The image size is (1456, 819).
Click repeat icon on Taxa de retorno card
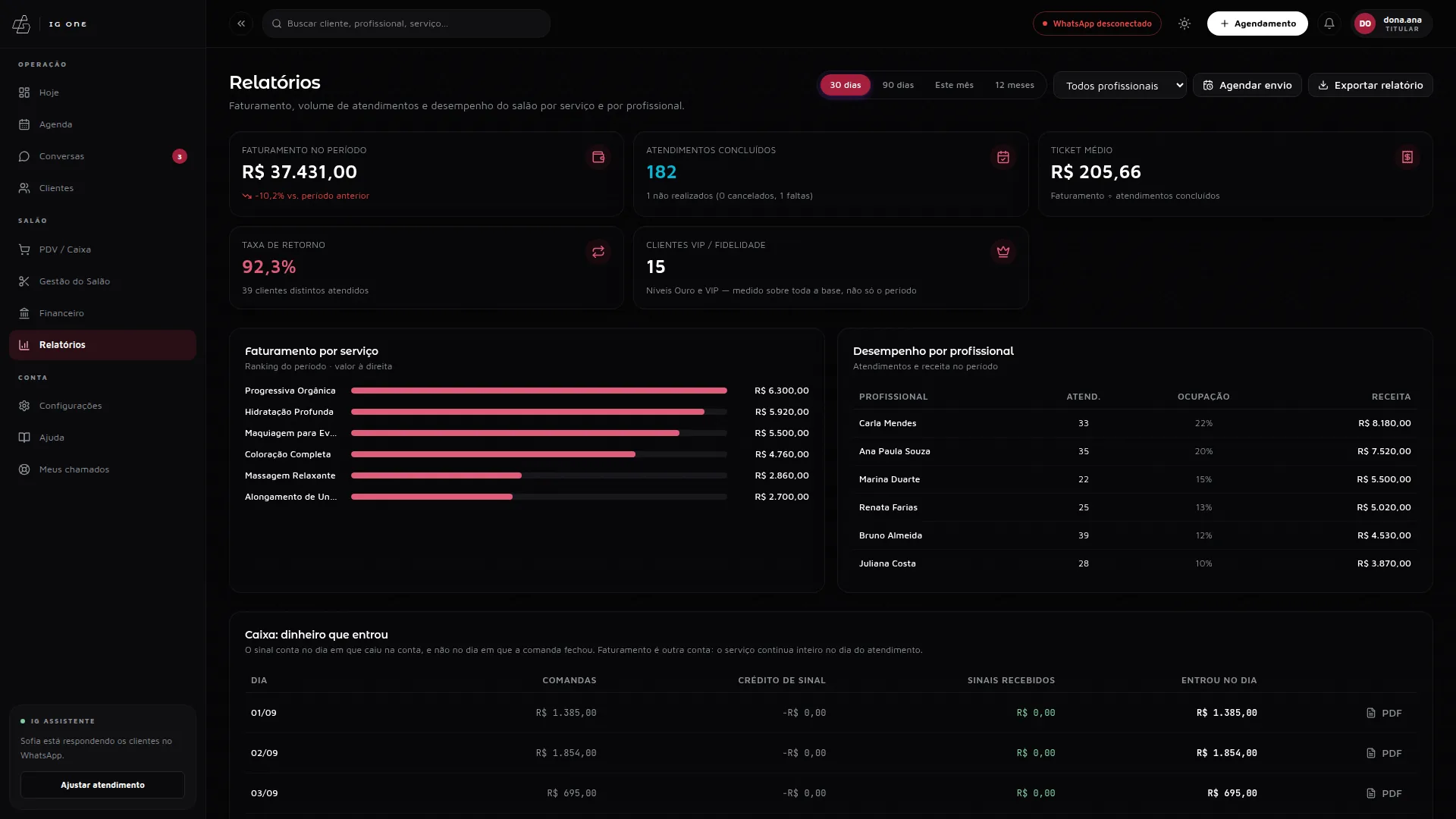pyautogui.click(x=598, y=252)
